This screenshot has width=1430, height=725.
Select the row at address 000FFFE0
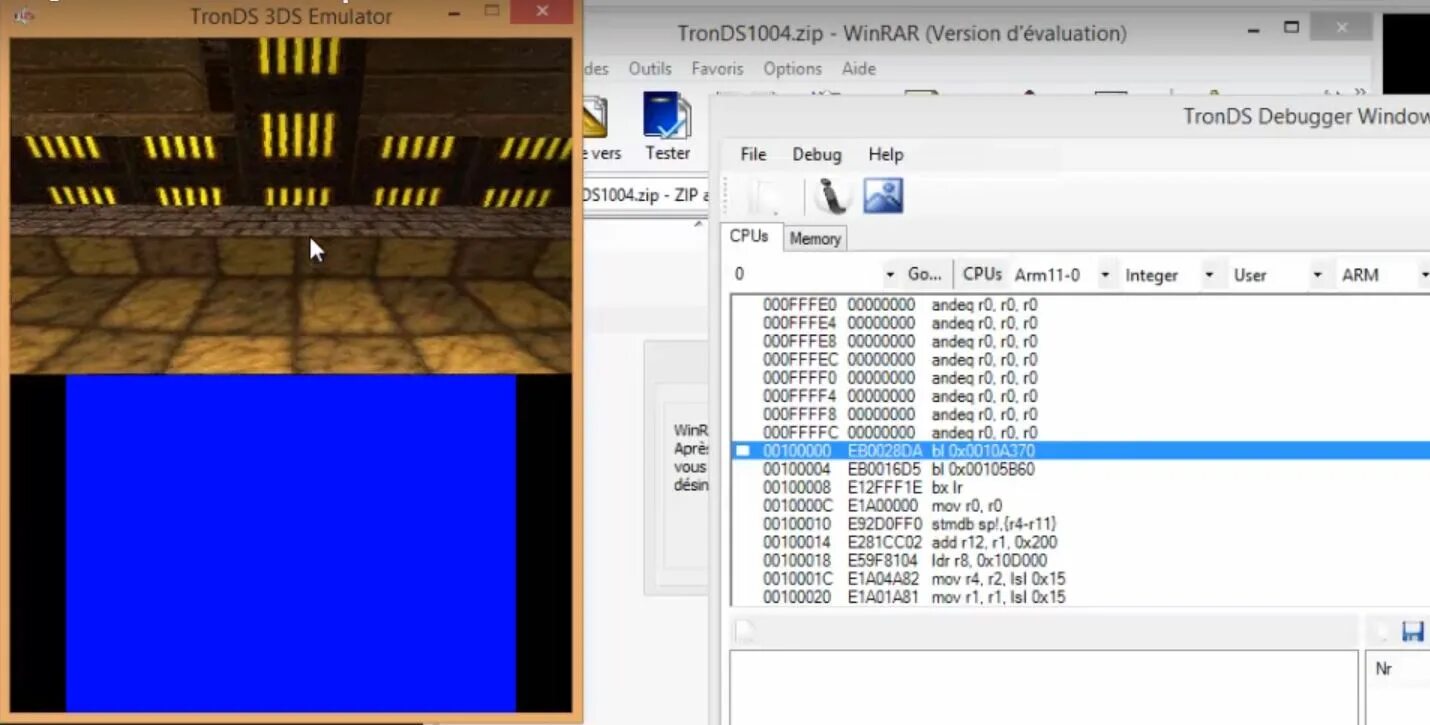(1081, 305)
